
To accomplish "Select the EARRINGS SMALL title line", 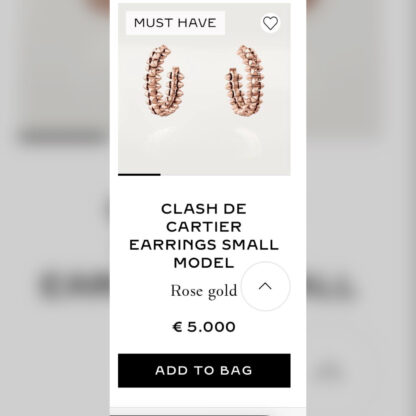I will click(x=204, y=245).
